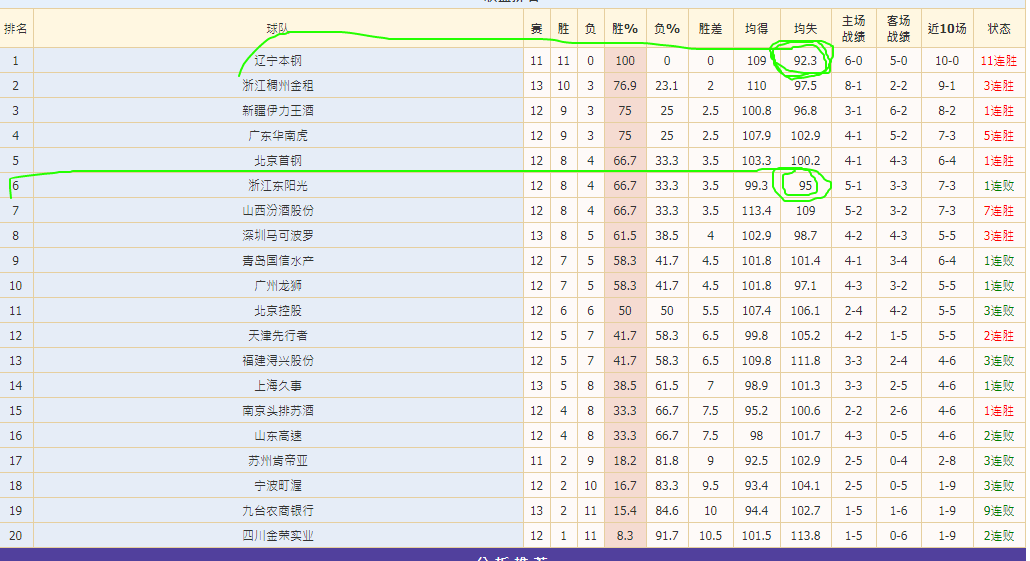The image size is (1030, 561).
Task: Click the 胜差 column header
Action: point(710,28)
